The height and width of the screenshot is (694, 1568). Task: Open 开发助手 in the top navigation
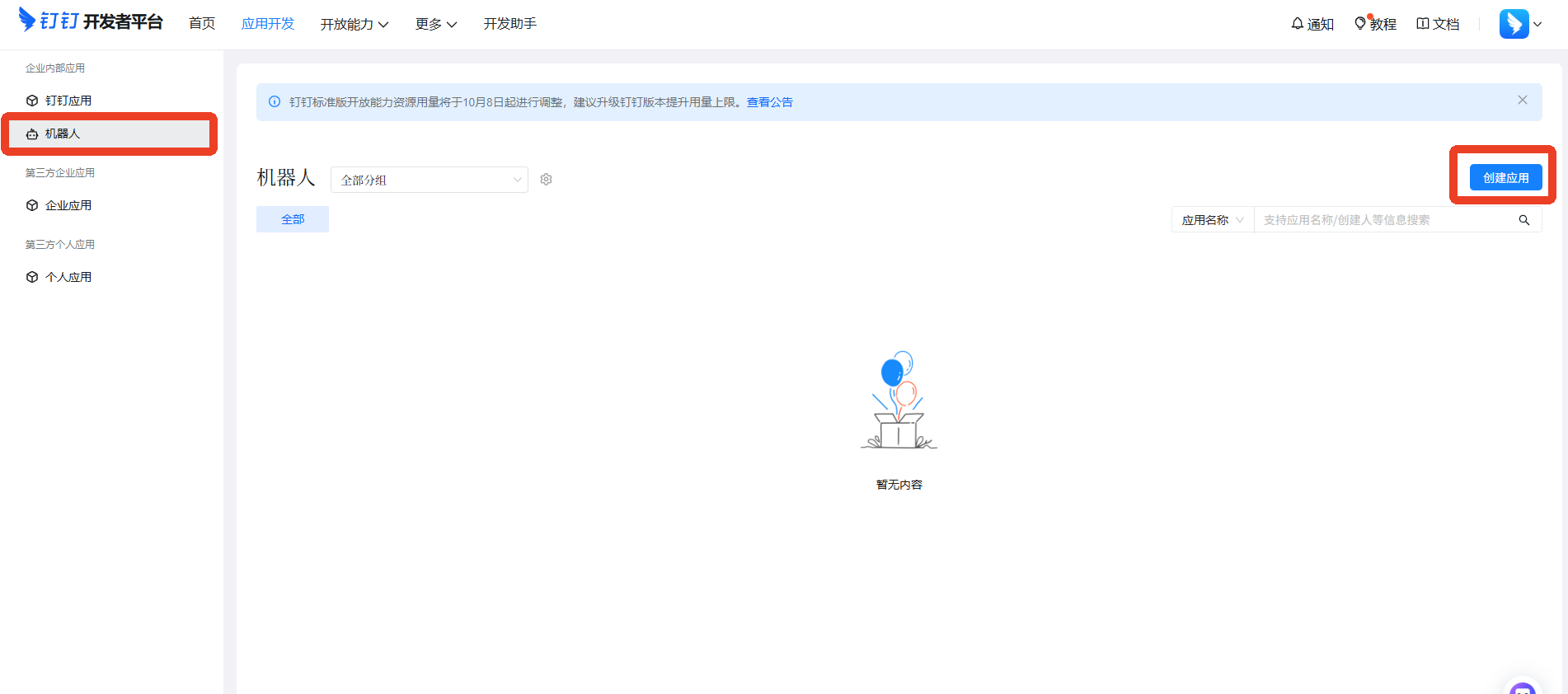[x=509, y=24]
